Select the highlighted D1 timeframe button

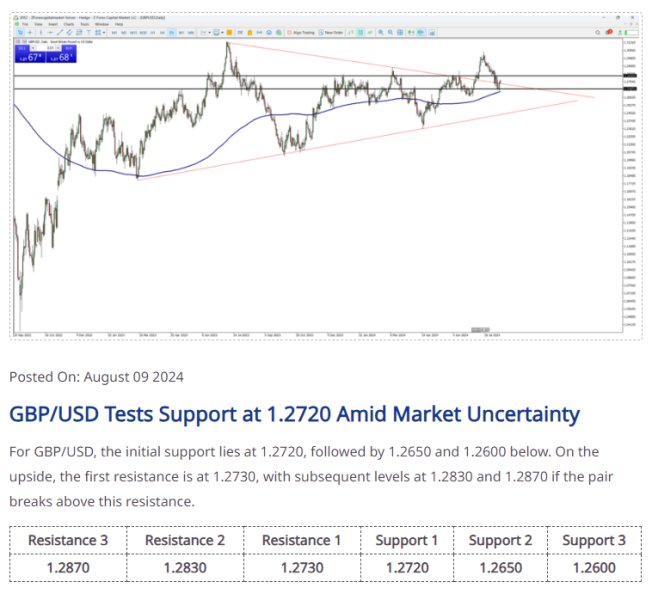[172, 32]
